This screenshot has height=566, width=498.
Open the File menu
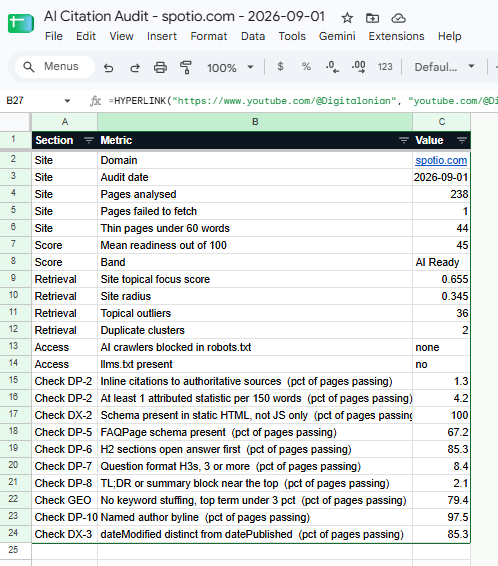coord(54,36)
